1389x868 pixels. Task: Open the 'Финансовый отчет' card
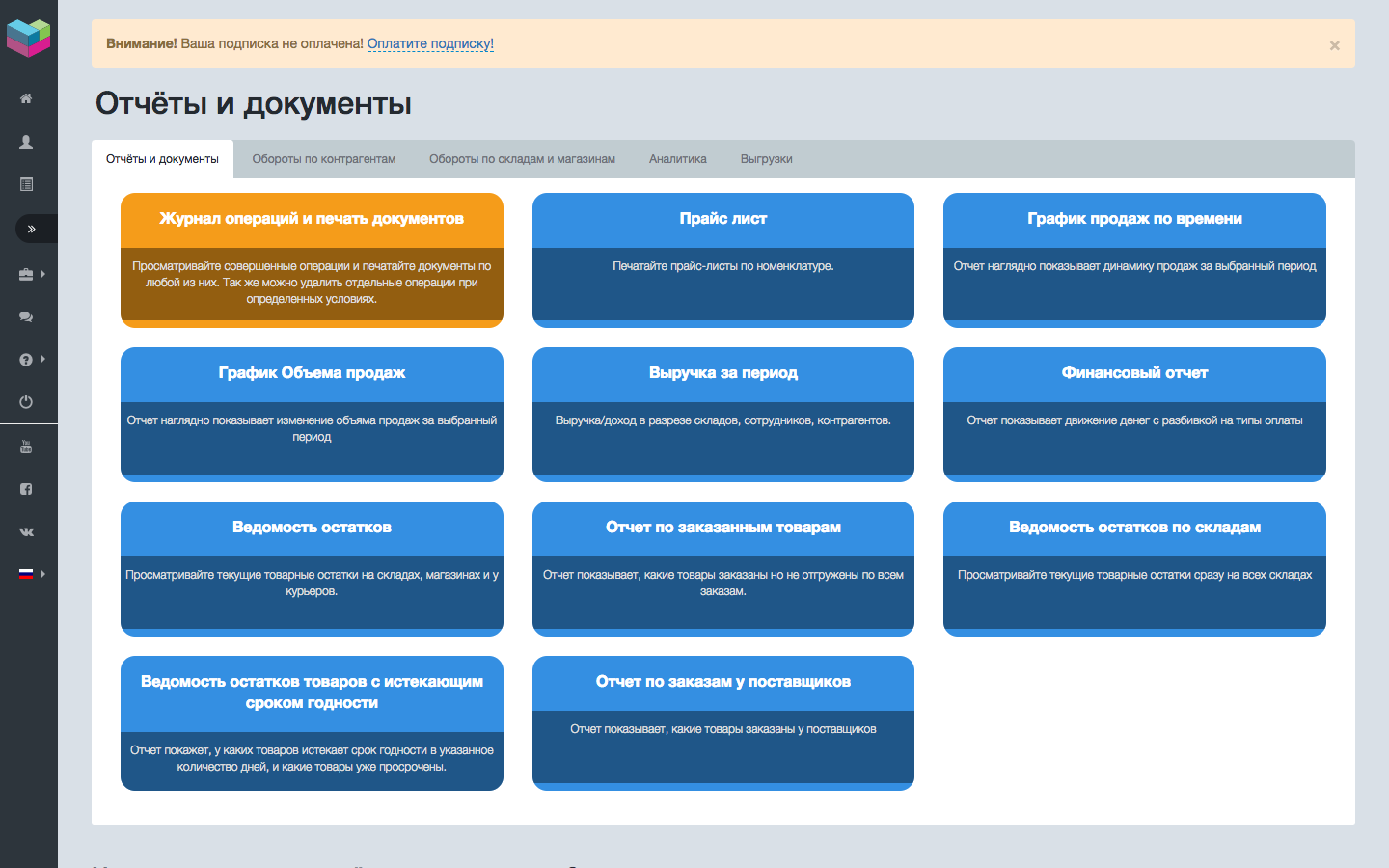click(x=1134, y=415)
